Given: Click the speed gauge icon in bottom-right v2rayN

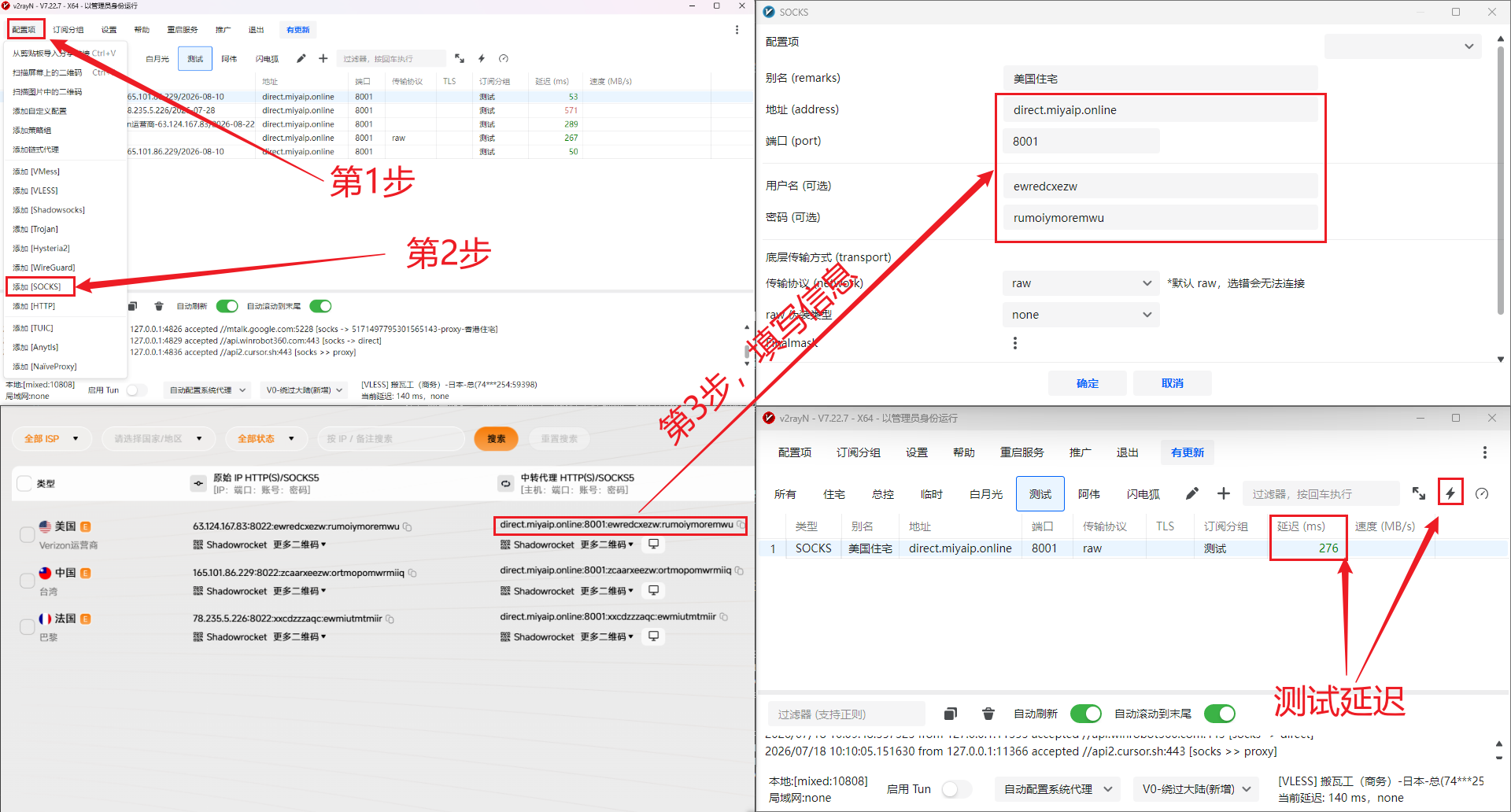Looking at the screenshot, I should 1482,493.
